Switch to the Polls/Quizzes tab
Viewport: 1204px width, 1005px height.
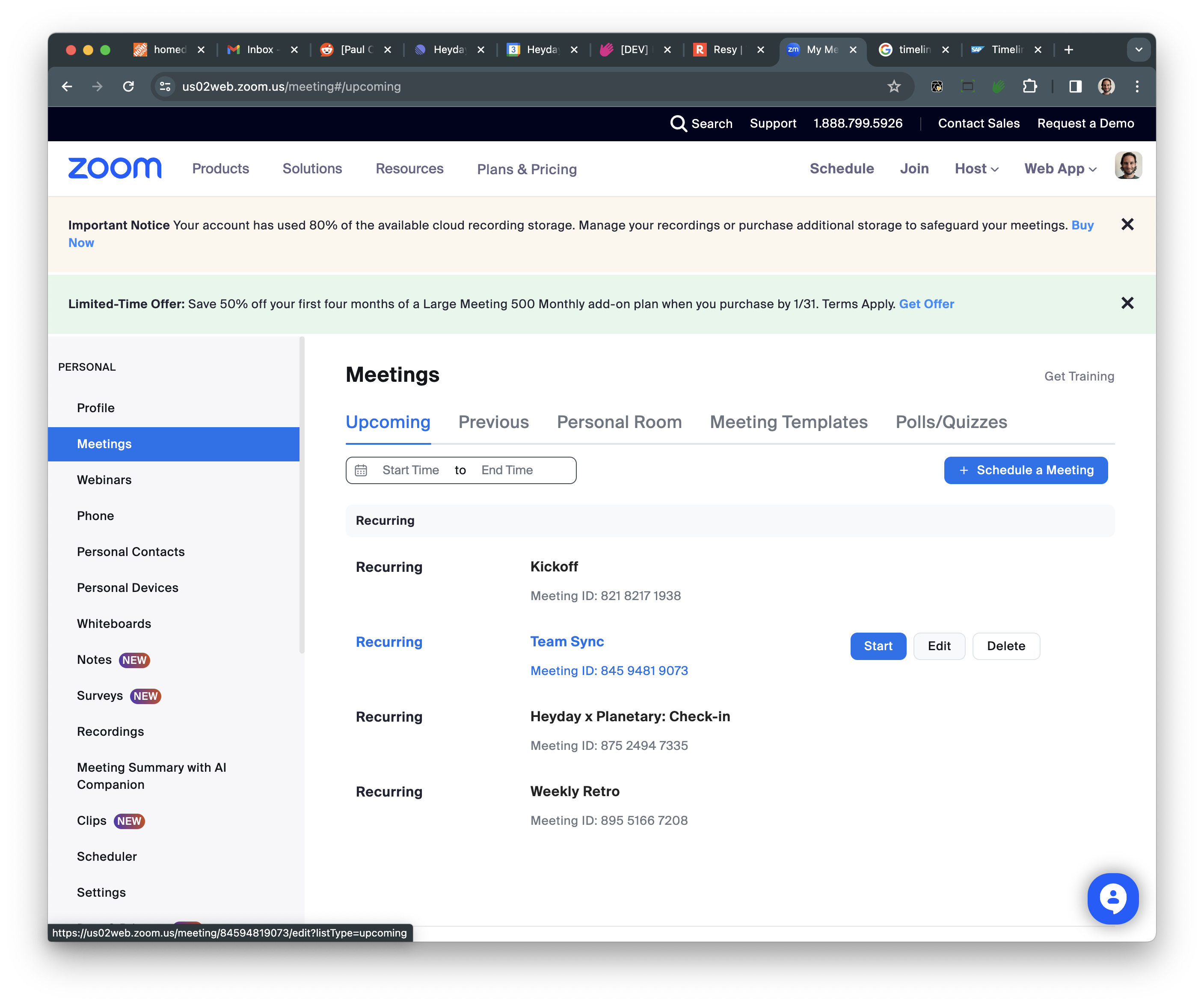[x=951, y=422]
